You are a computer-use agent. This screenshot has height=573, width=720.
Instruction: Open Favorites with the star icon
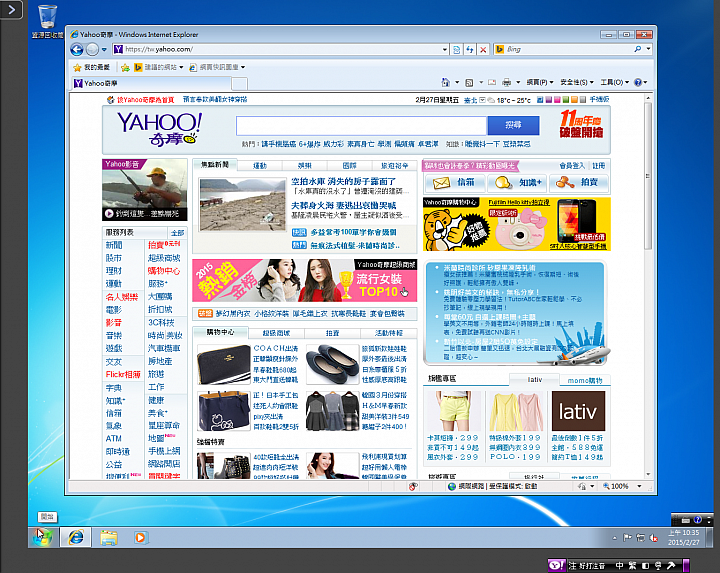77,67
